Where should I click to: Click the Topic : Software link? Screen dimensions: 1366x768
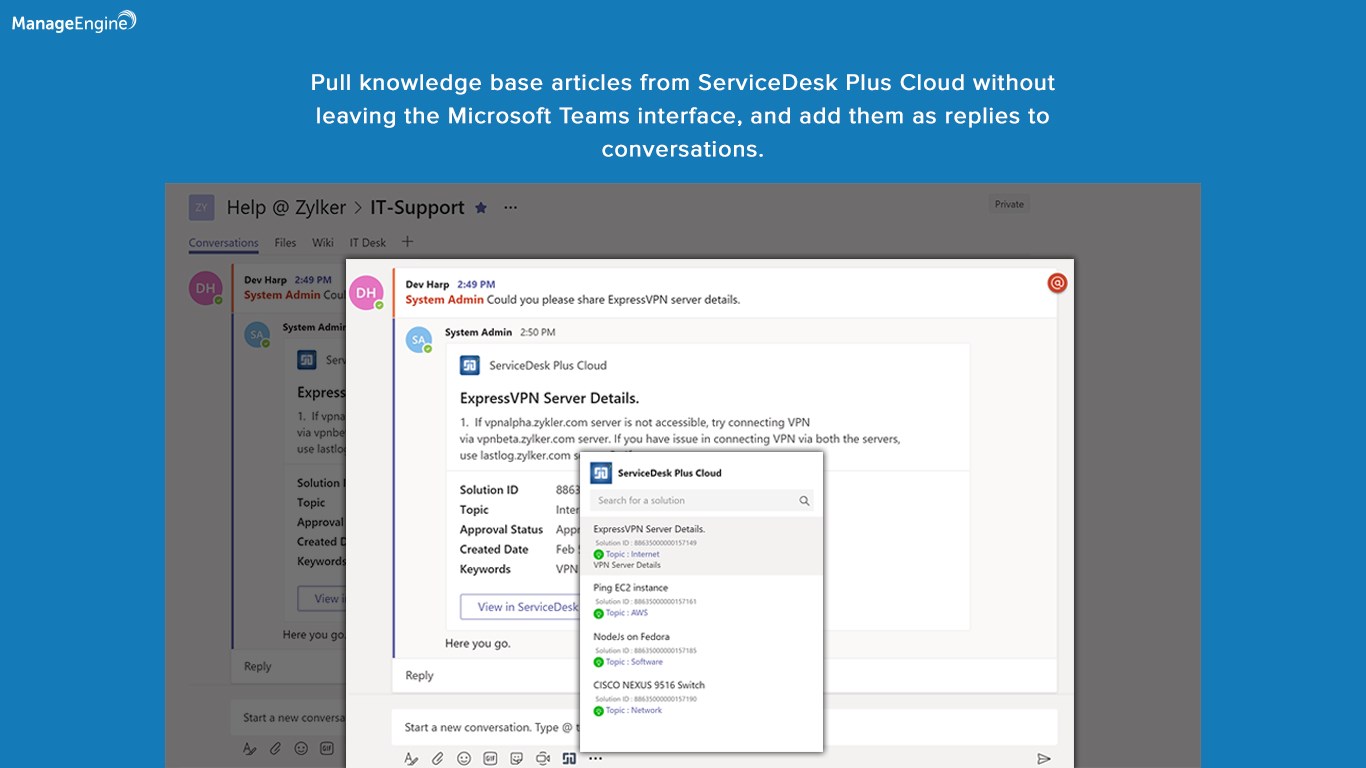[634, 662]
